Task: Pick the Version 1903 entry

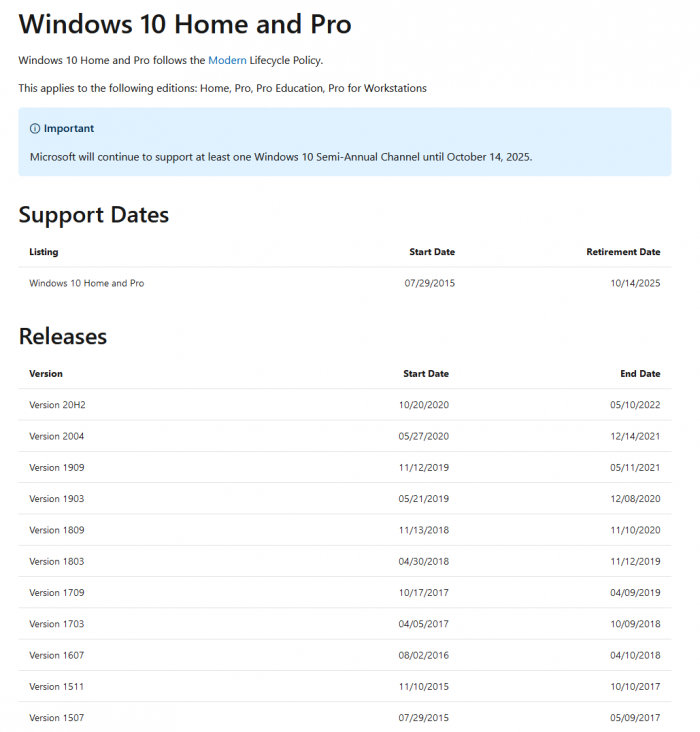Action: [64, 499]
